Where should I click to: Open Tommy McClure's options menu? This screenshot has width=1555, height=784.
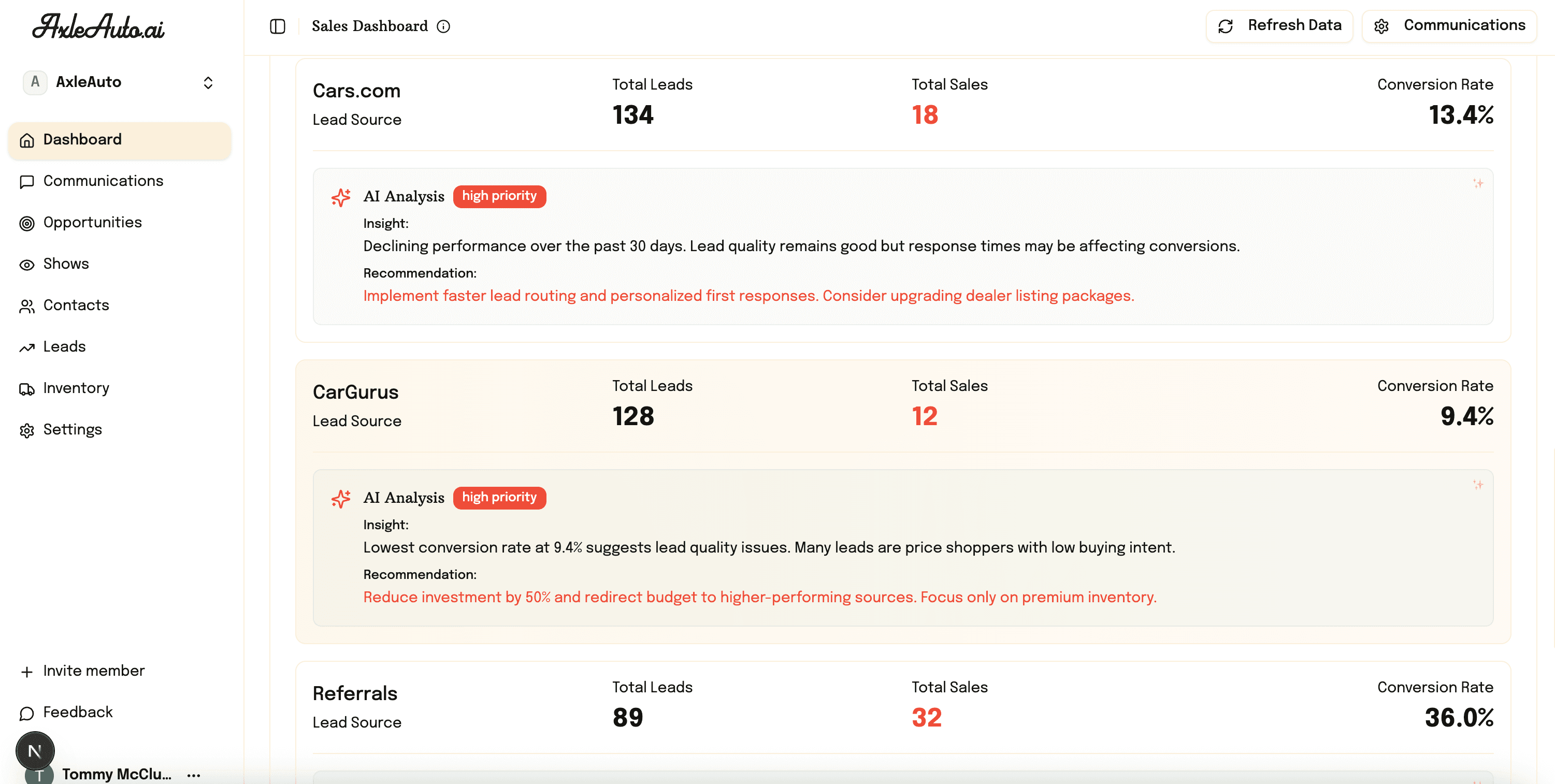point(193,774)
